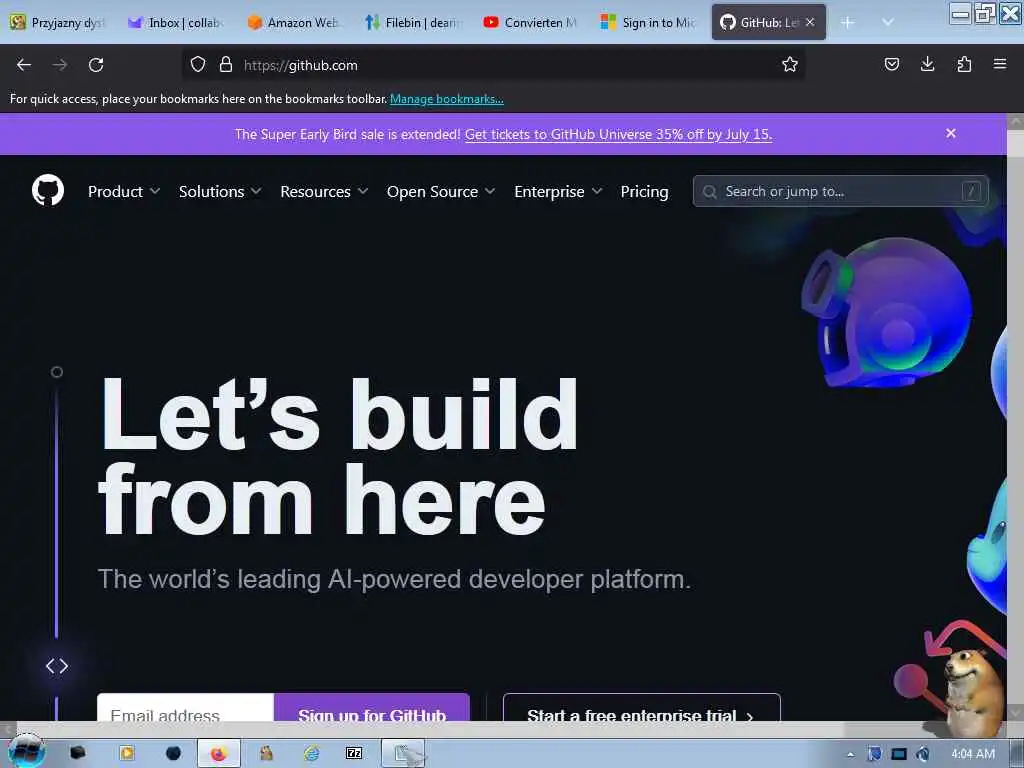Open Internet Explorer from the taskbar

pyautogui.click(x=312, y=754)
